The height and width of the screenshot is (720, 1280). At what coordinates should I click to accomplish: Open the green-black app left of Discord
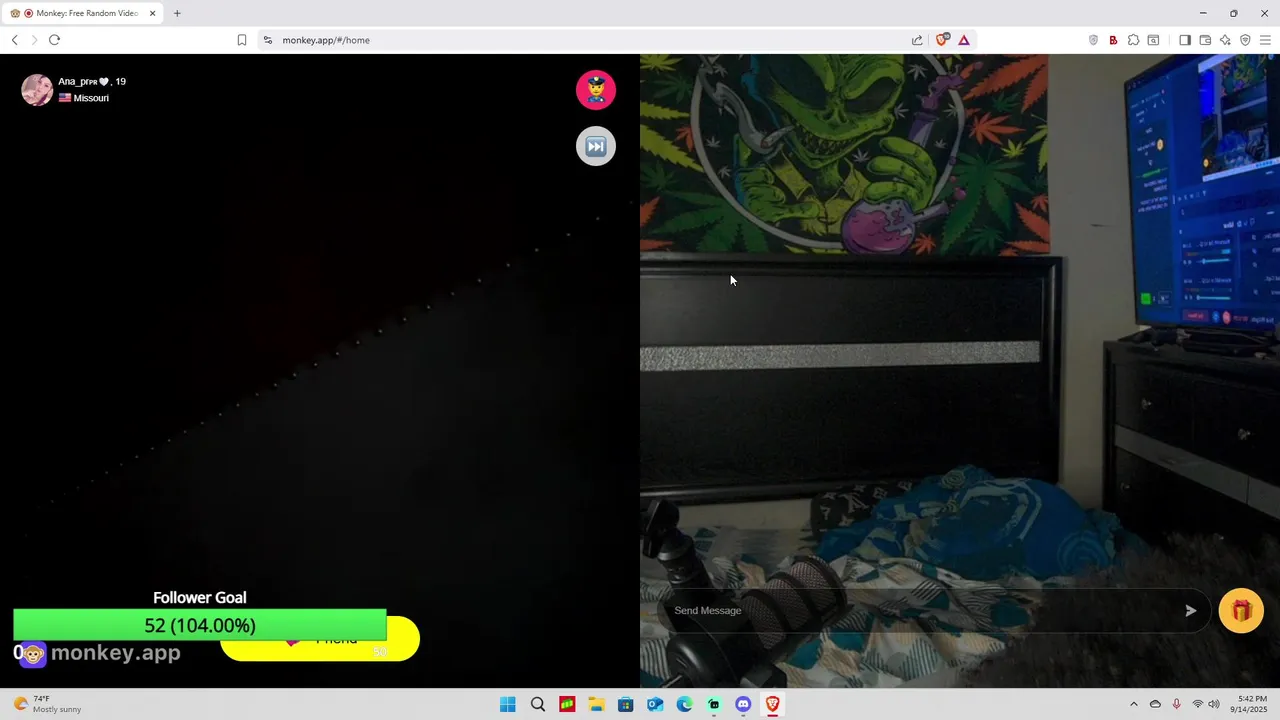tap(714, 704)
